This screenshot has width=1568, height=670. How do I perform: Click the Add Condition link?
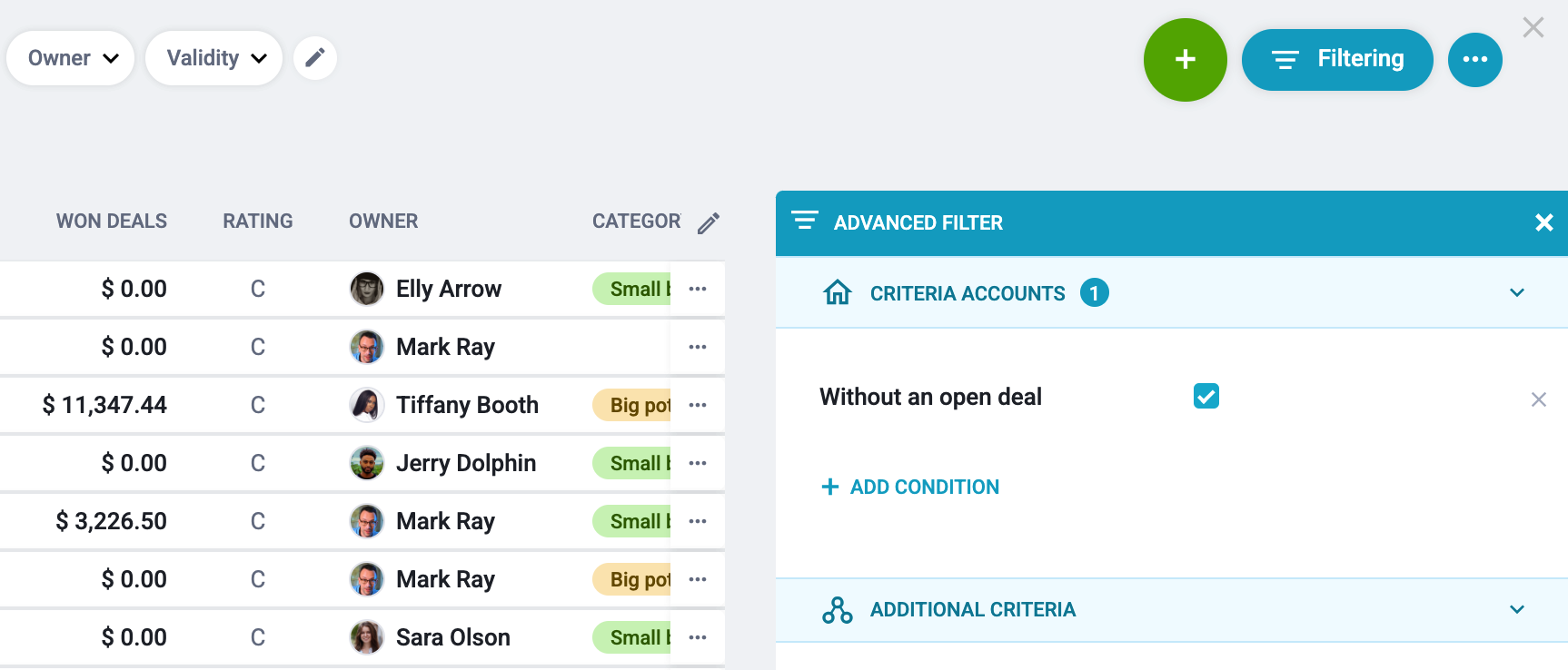910,487
